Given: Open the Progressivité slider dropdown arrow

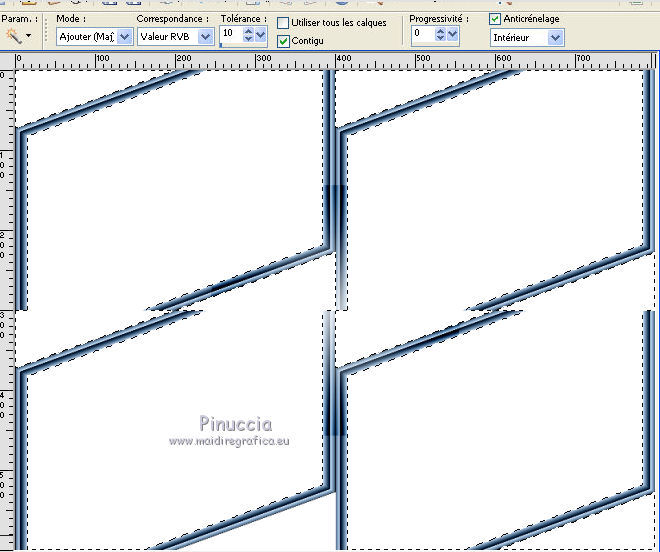Looking at the screenshot, I should click(452, 34).
